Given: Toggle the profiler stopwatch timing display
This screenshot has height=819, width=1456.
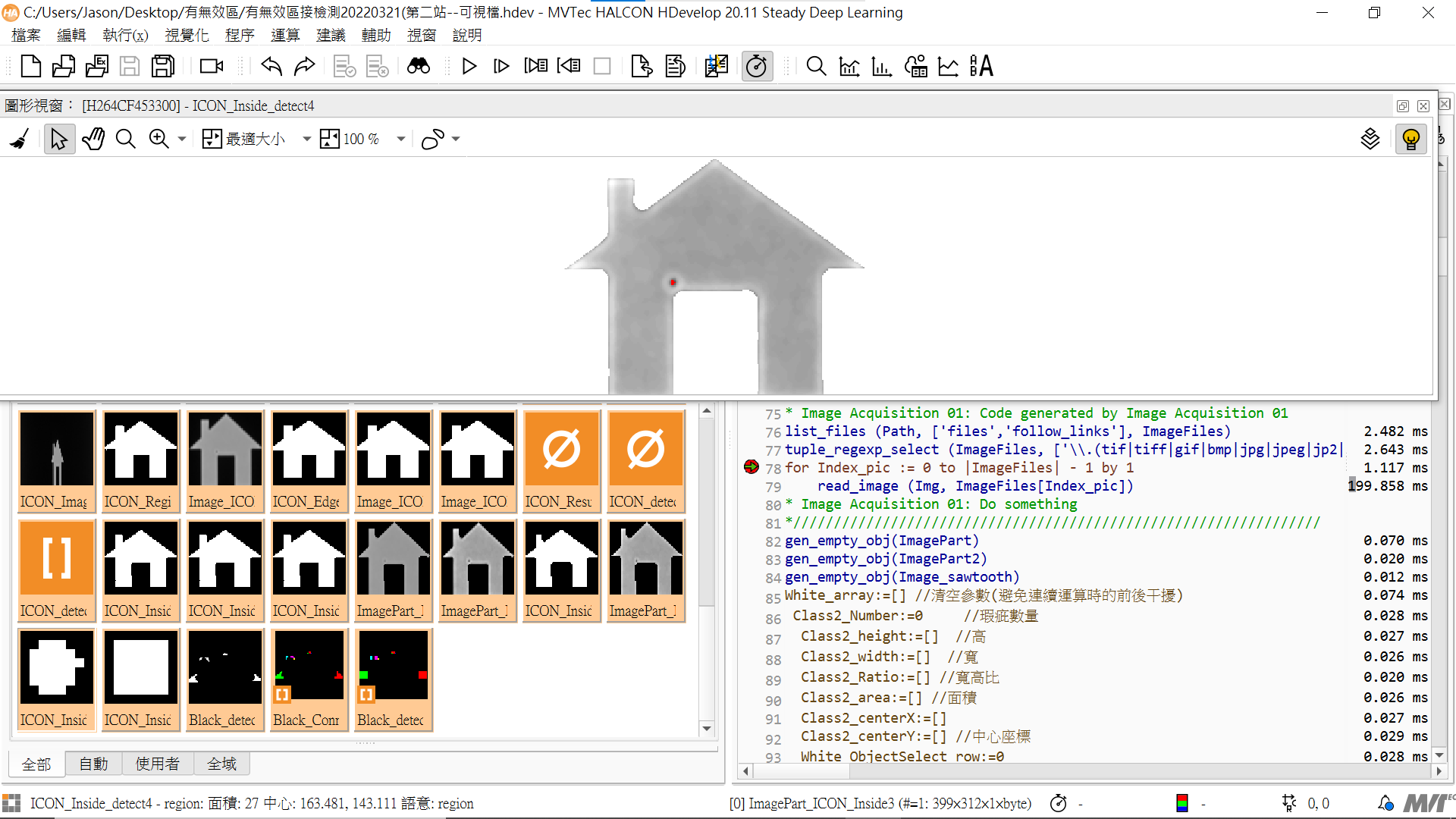Looking at the screenshot, I should point(757,66).
